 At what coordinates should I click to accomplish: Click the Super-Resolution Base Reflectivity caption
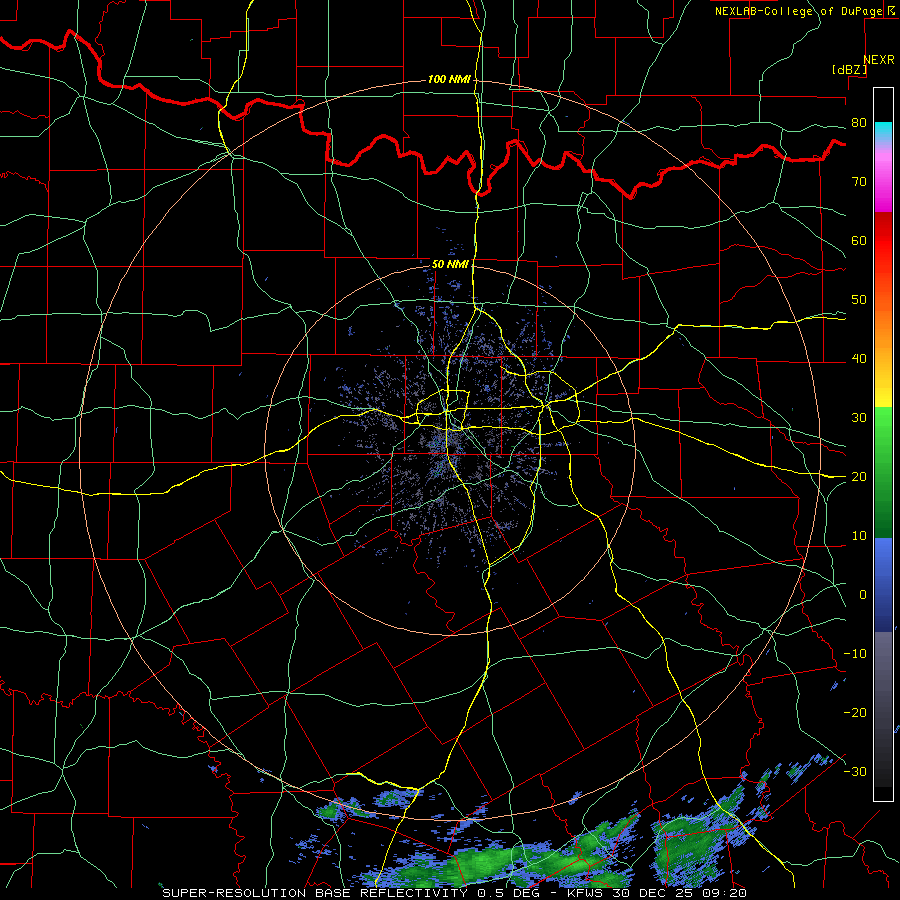[454, 893]
